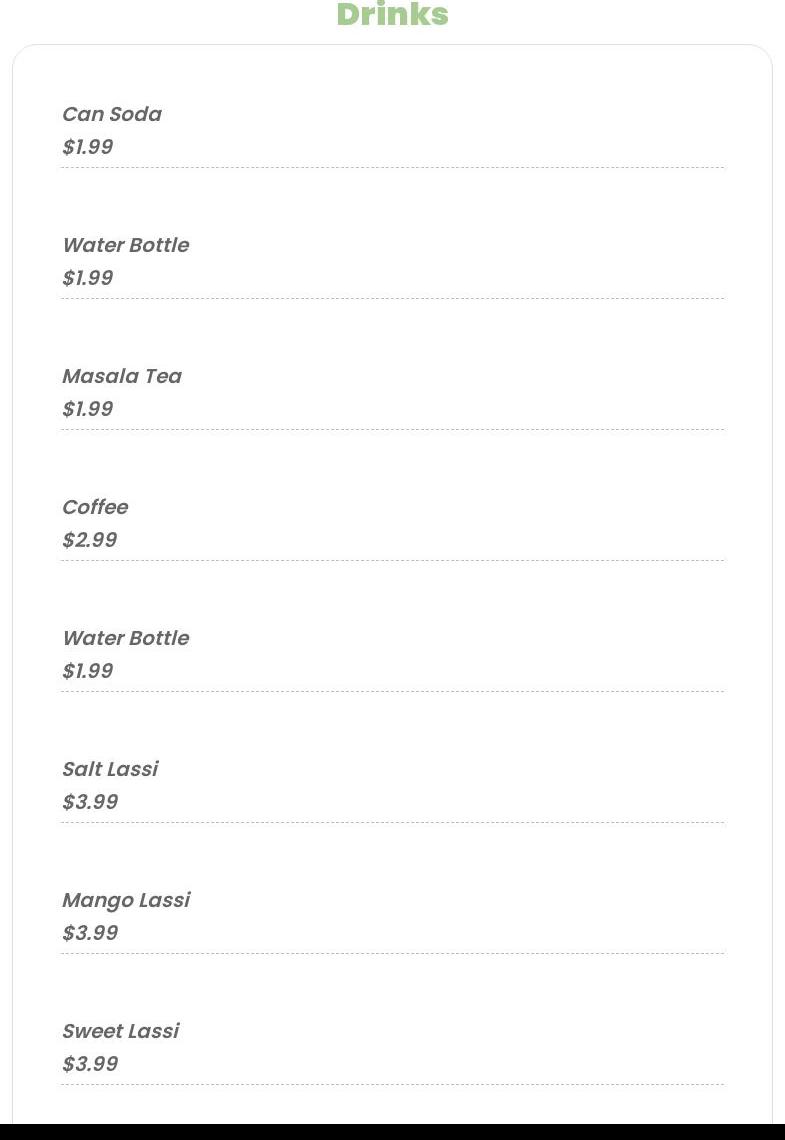
Task: Select the Salt Lassi menu item
Action: click(x=110, y=768)
